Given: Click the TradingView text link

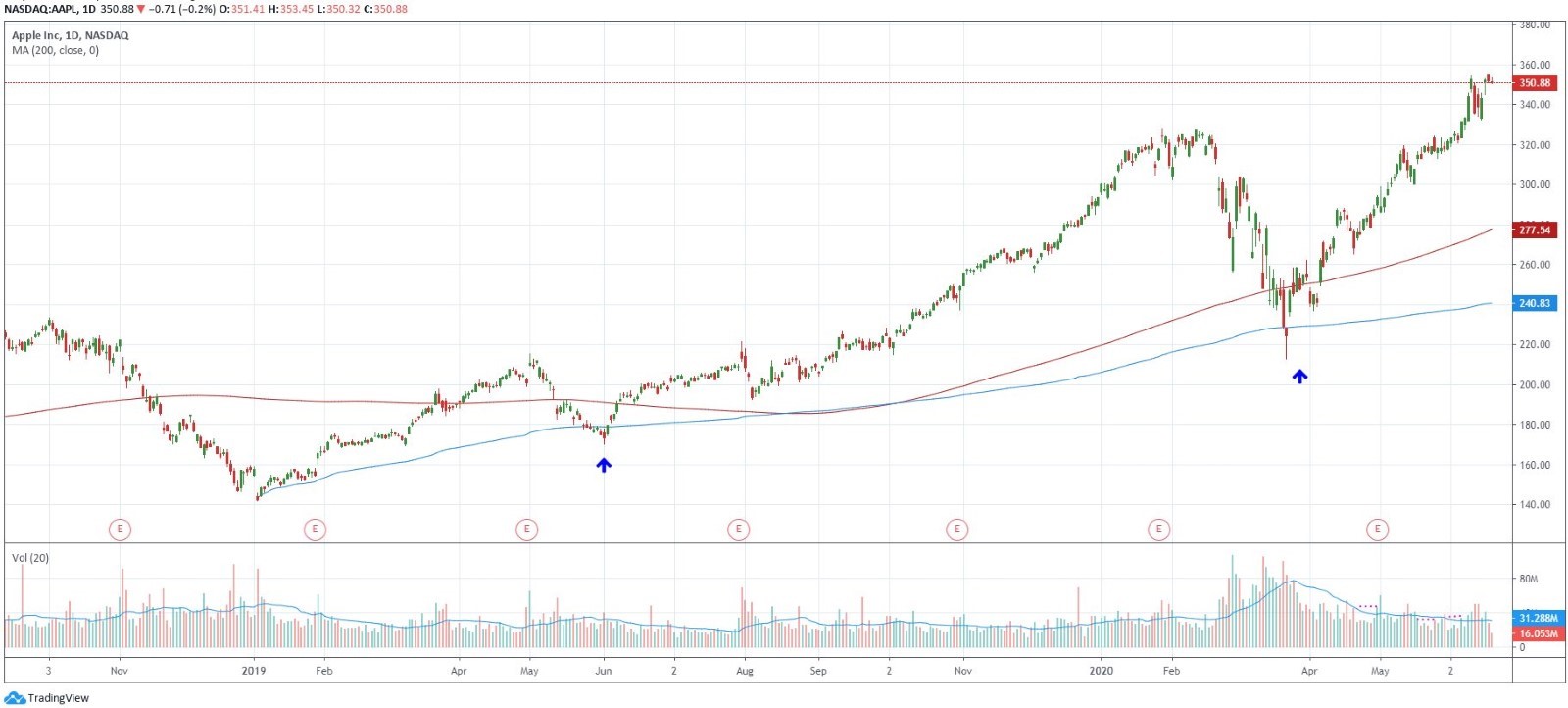Looking at the screenshot, I should click(x=58, y=698).
